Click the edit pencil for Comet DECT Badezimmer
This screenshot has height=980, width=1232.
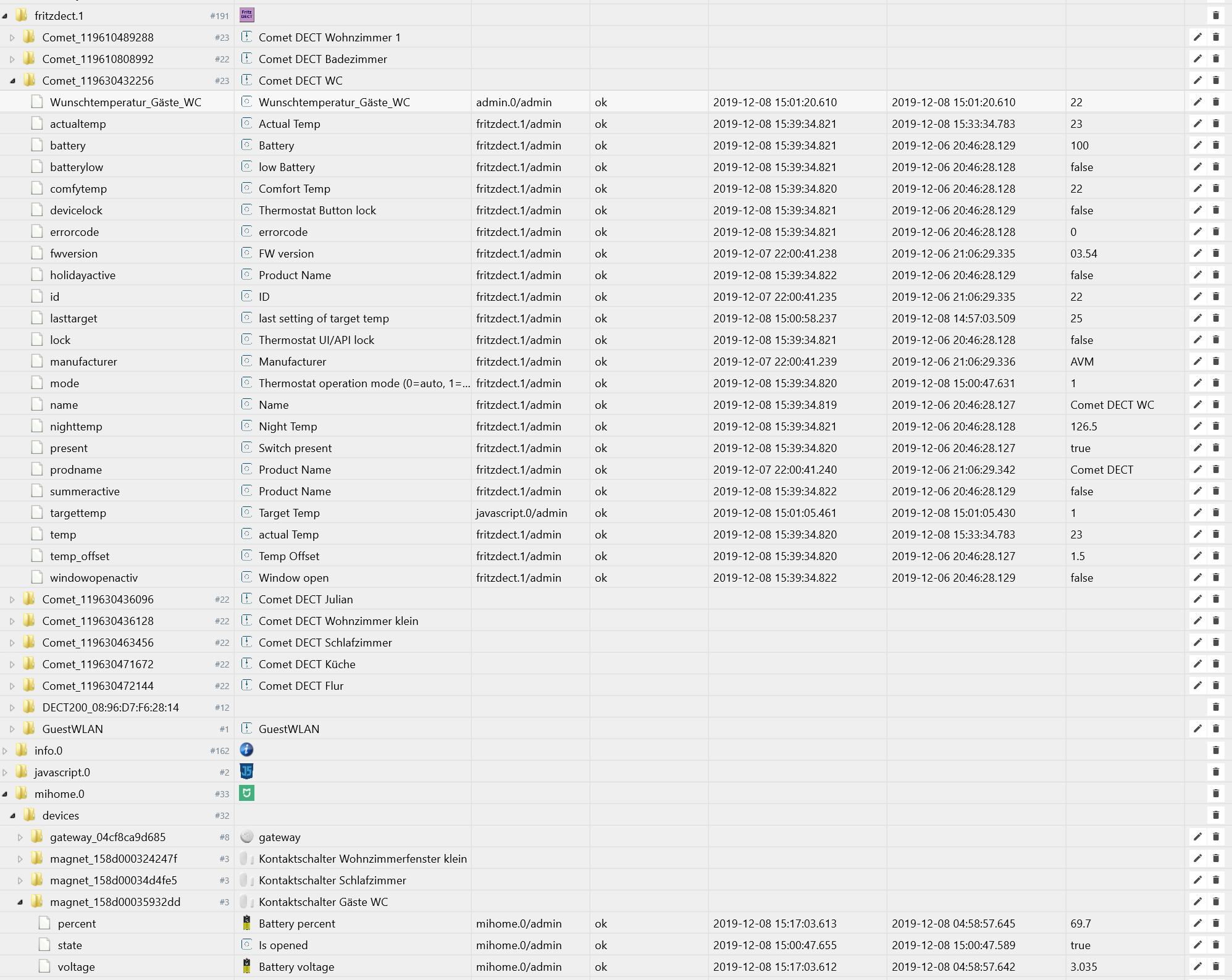1197,59
